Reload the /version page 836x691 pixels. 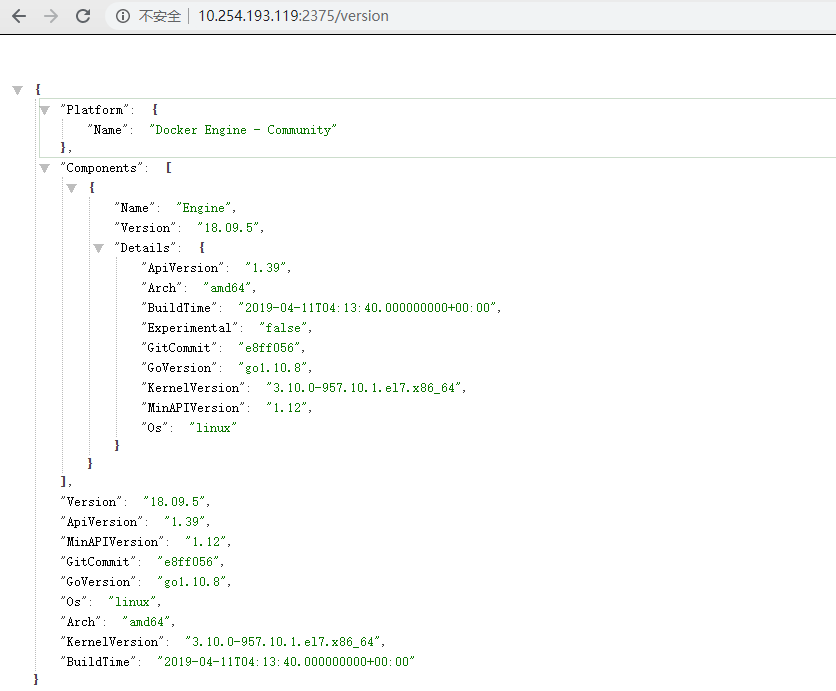click(x=83, y=16)
